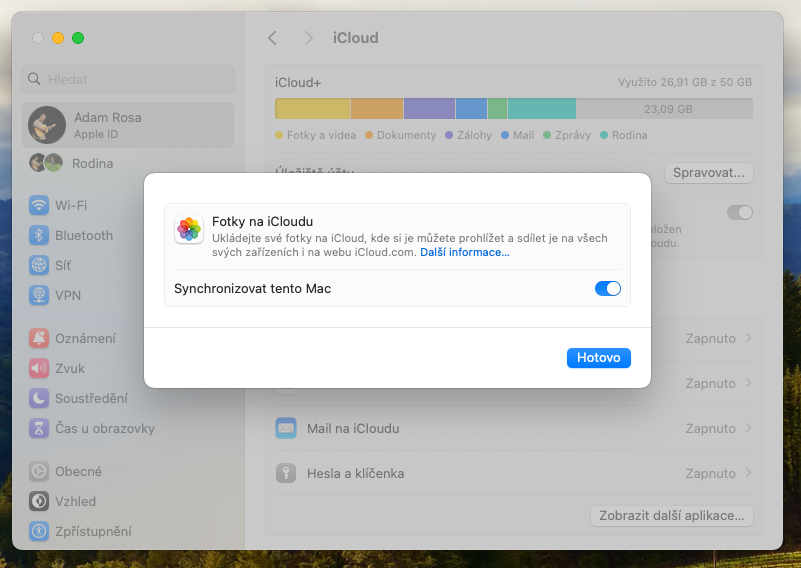This screenshot has width=801, height=568.
Task: Open Oznámení notifications pane
Action: click(x=84, y=338)
